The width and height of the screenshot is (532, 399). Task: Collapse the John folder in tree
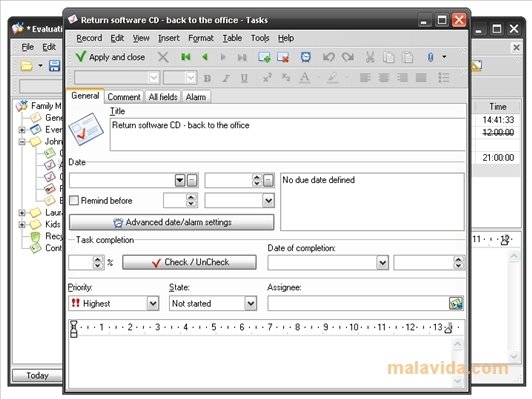pyautogui.click(x=22, y=141)
